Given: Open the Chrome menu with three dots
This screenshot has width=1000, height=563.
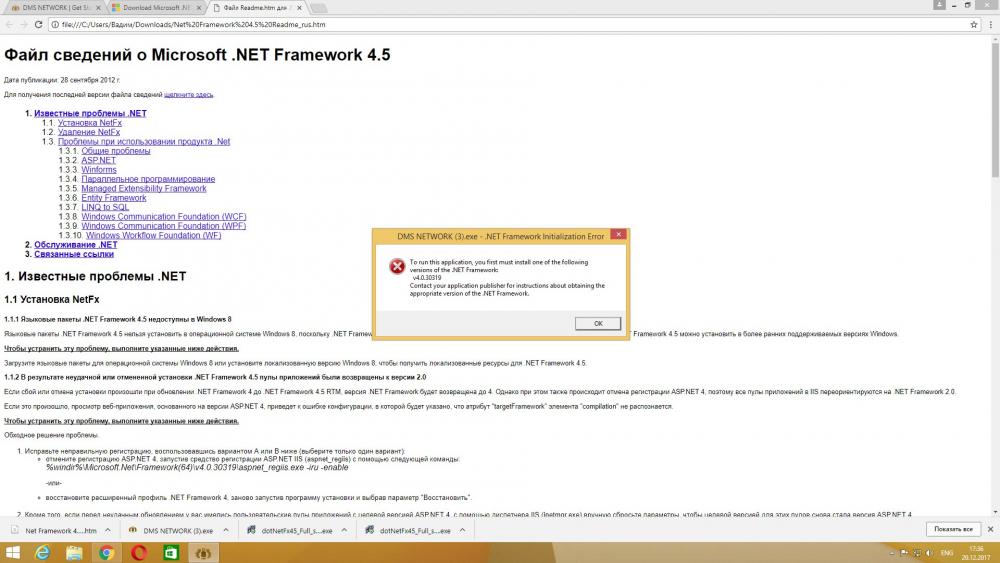Looking at the screenshot, I should 989,22.
